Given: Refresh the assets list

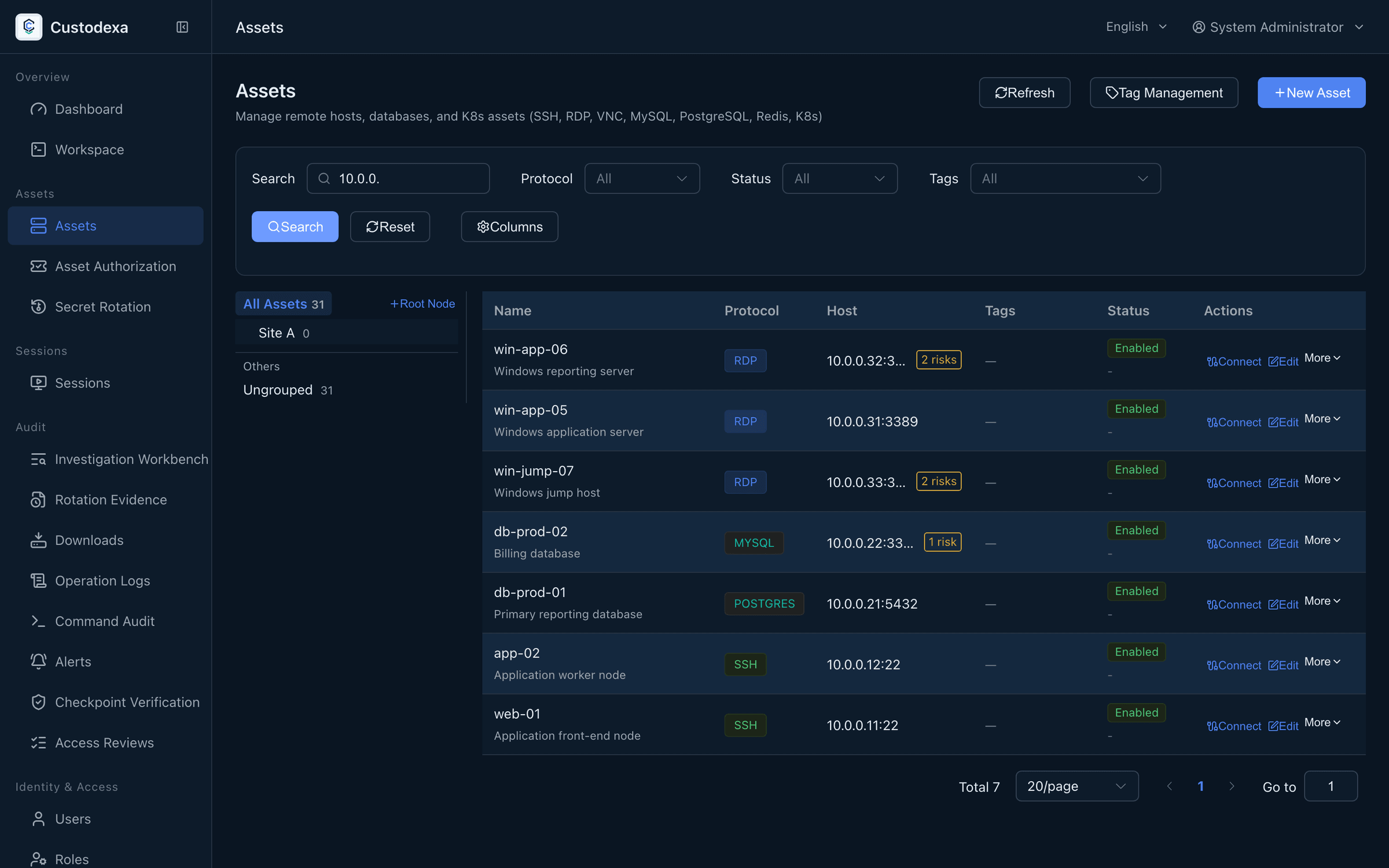Looking at the screenshot, I should coord(1024,93).
